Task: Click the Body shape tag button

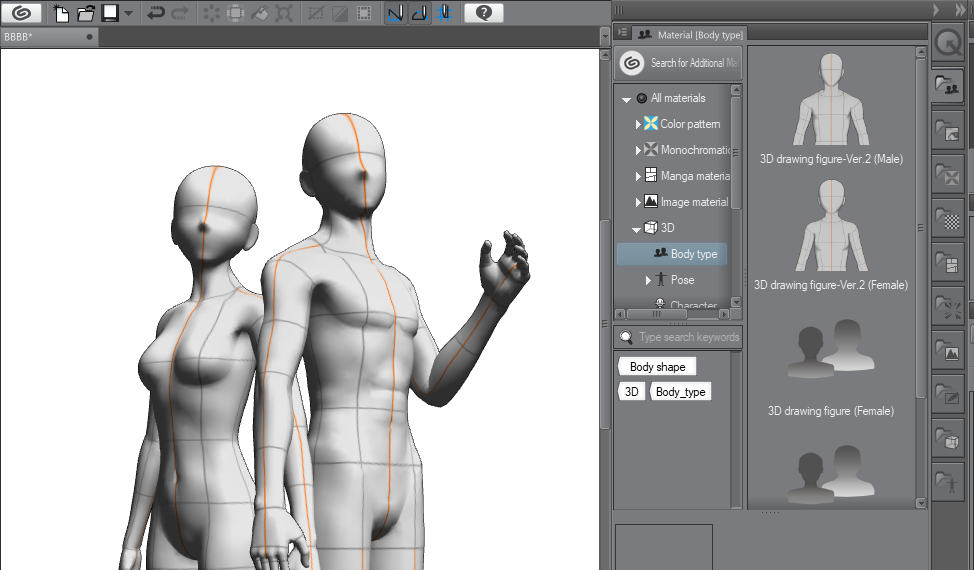Action: point(657,367)
